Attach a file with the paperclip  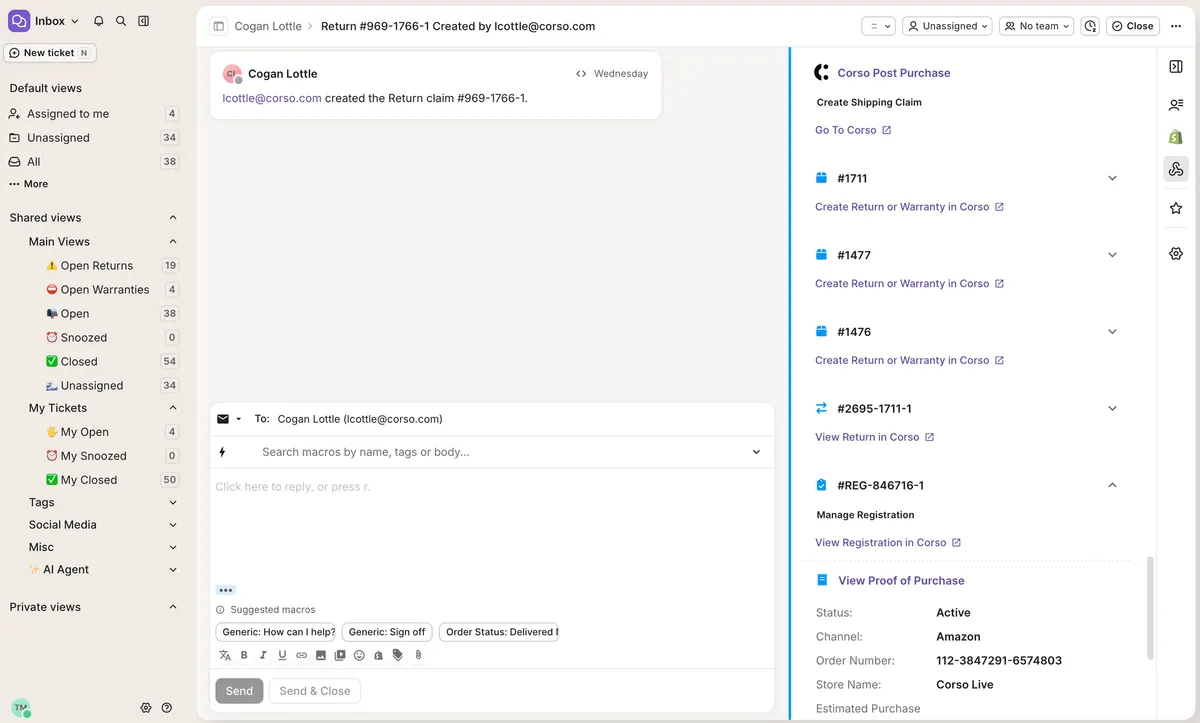coord(418,656)
